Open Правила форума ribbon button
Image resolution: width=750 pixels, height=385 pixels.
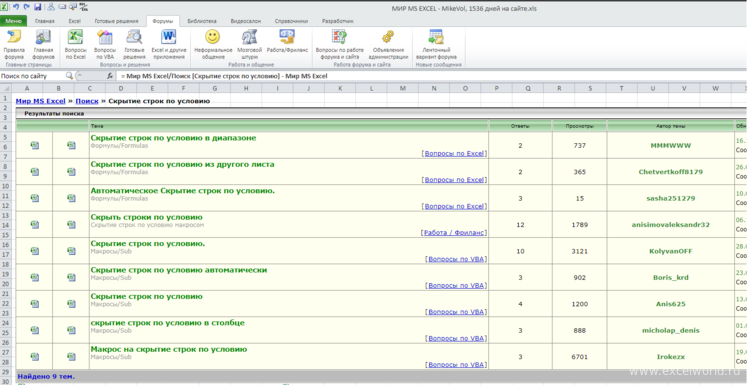pyautogui.click(x=14, y=44)
